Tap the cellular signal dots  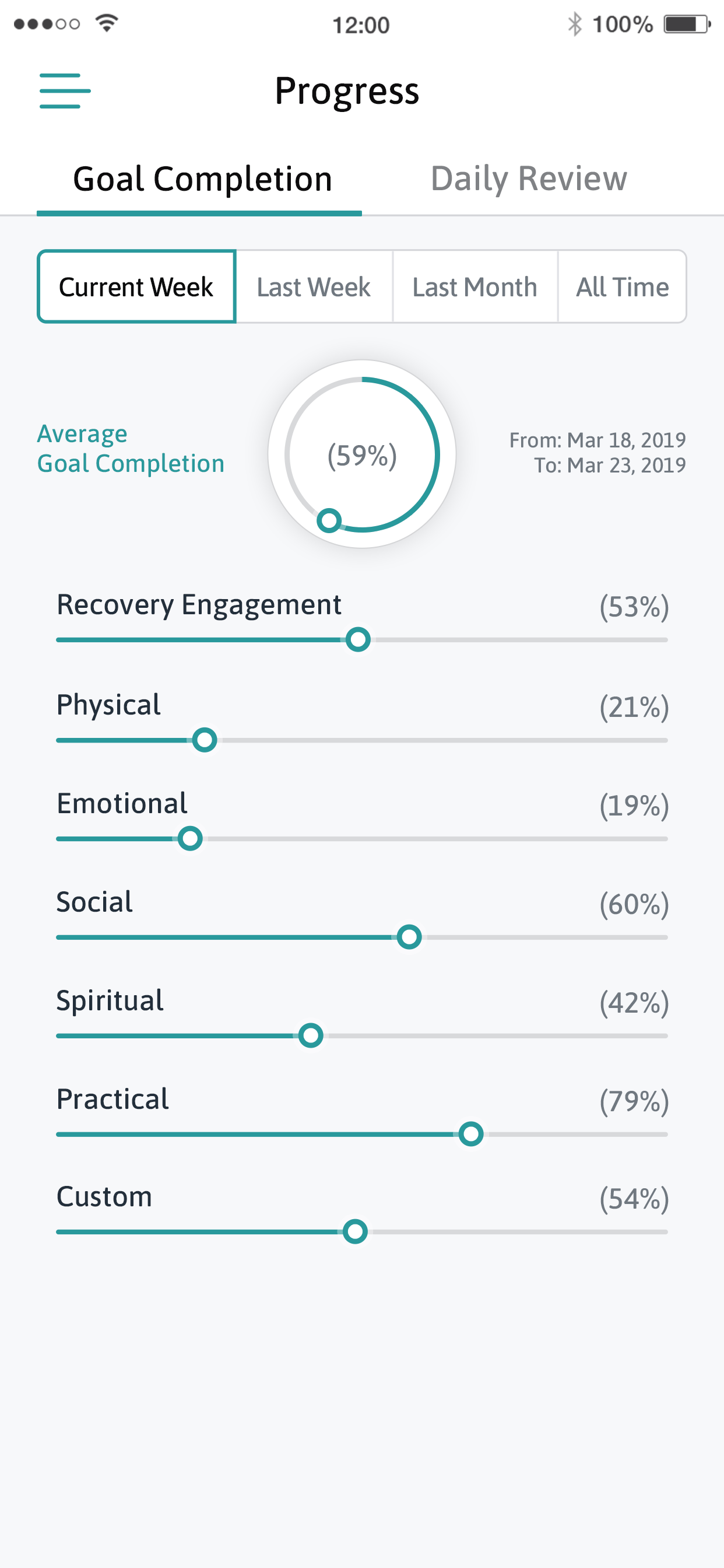tap(47, 24)
